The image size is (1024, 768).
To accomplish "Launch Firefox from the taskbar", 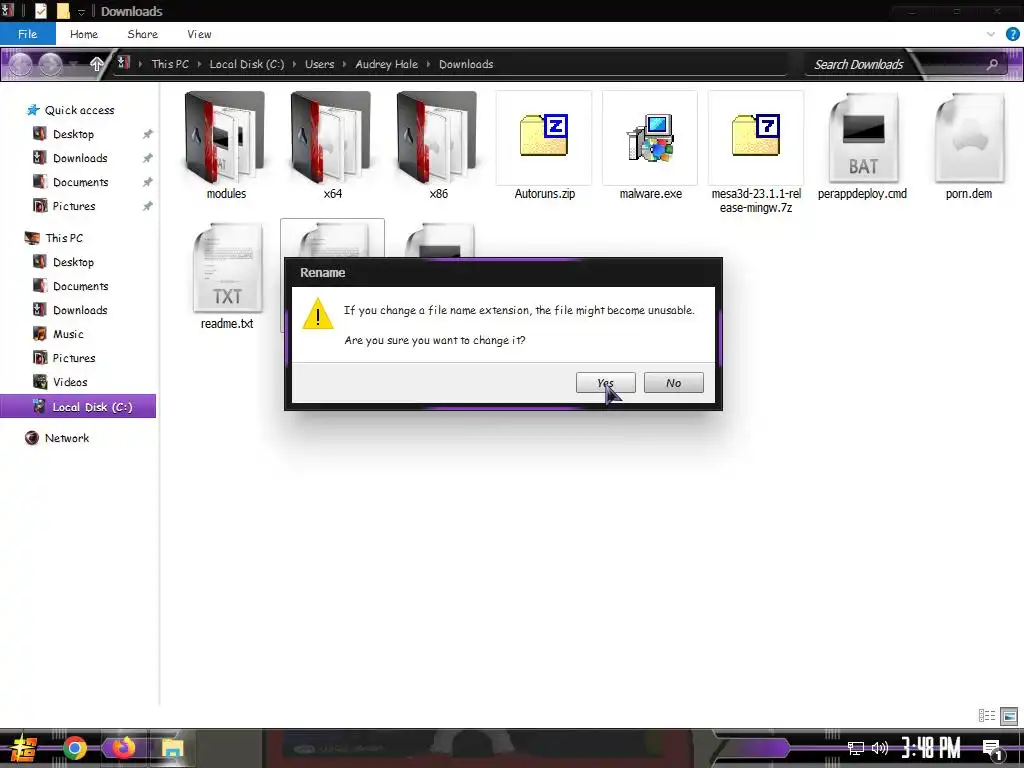I will coord(122,748).
